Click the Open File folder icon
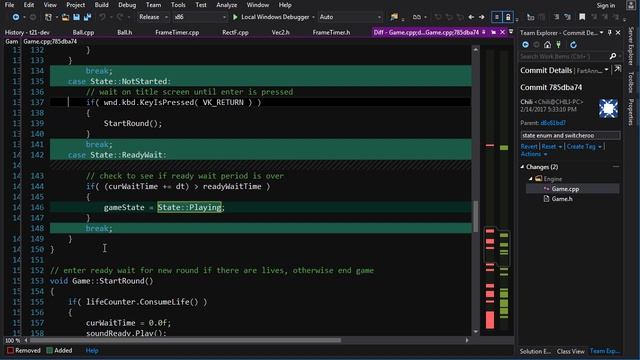This screenshot has height=360, width=640. (65, 17)
